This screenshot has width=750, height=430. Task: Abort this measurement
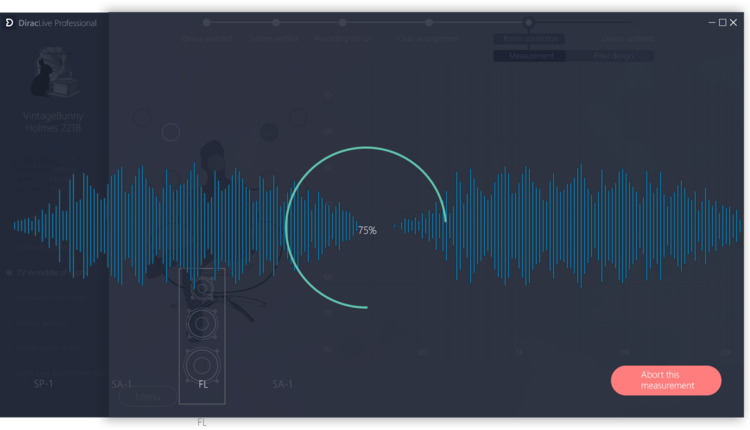click(x=665, y=380)
